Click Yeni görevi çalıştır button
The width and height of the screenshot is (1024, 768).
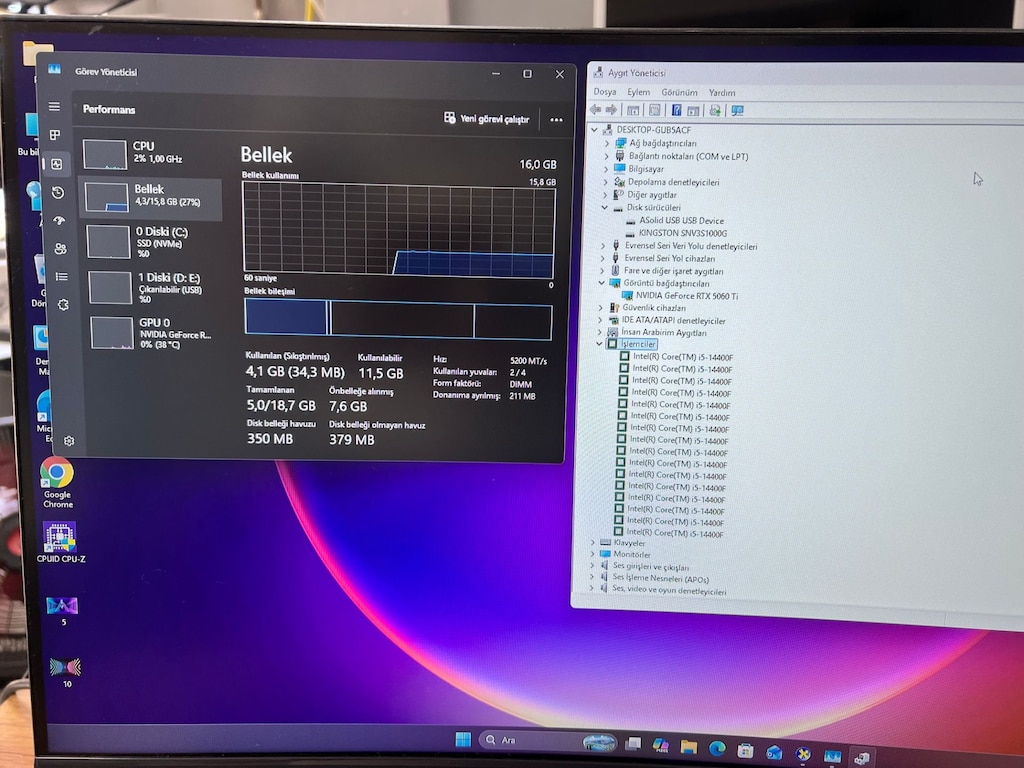pos(487,119)
